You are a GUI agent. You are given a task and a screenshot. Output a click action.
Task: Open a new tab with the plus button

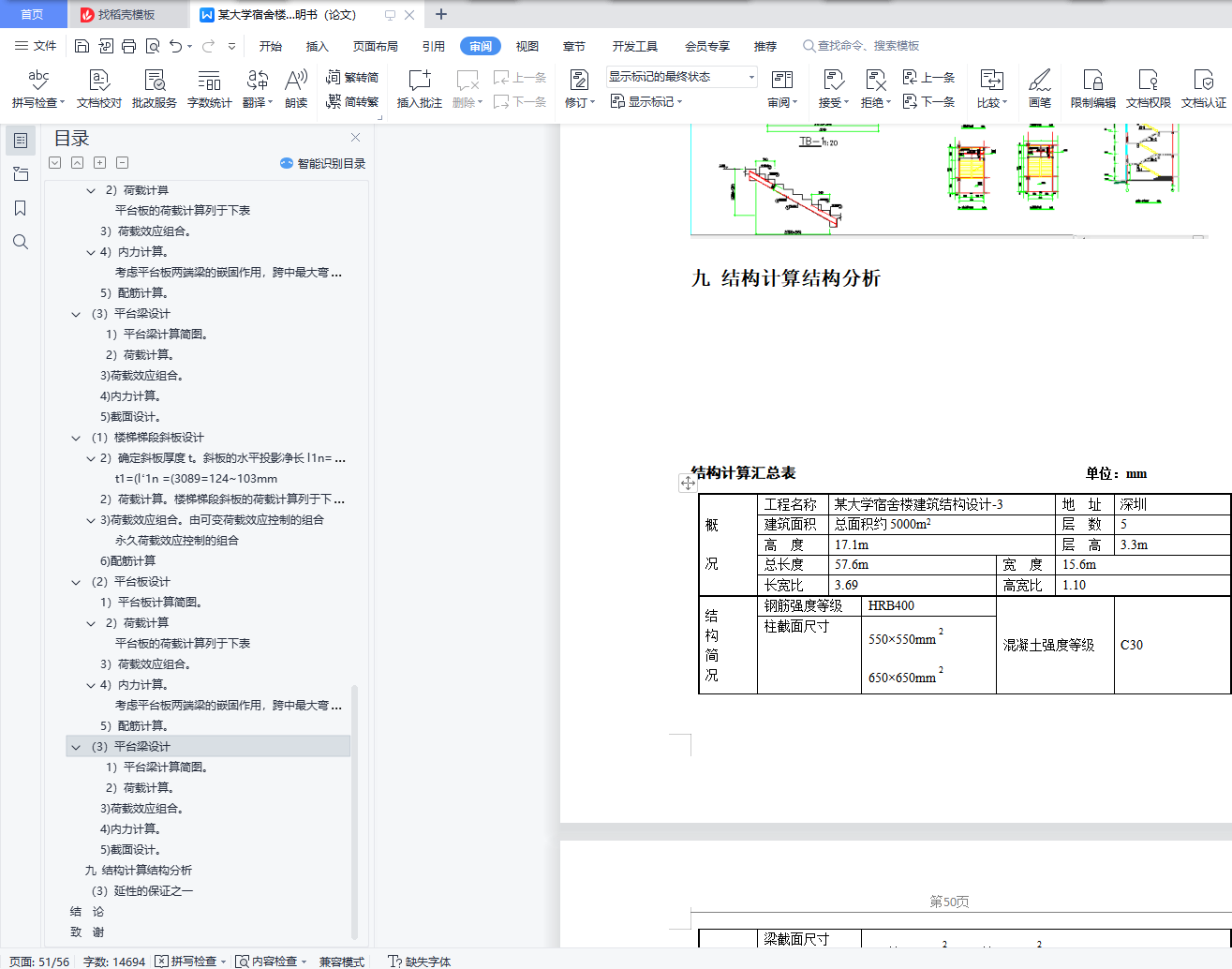click(x=441, y=14)
